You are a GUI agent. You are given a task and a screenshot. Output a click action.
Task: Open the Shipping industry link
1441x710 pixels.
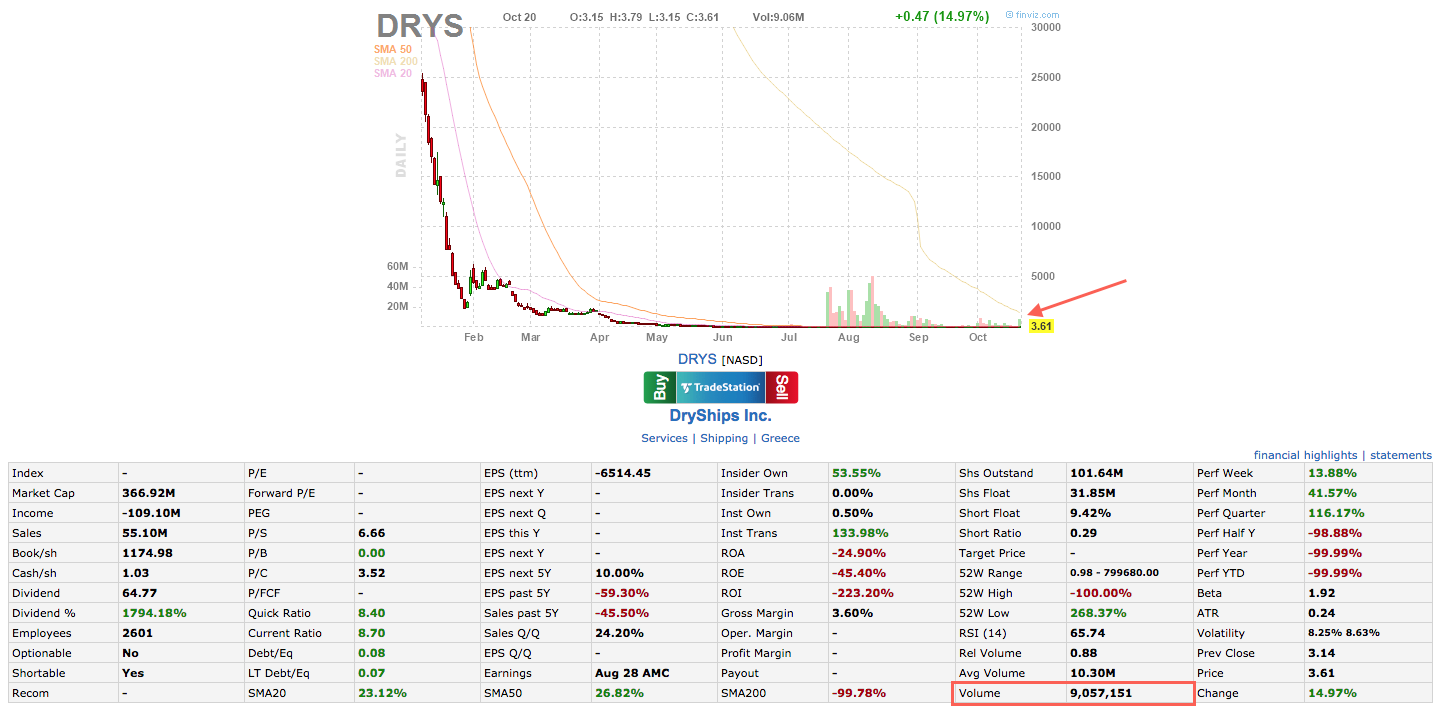pyautogui.click(x=724, y=438)
